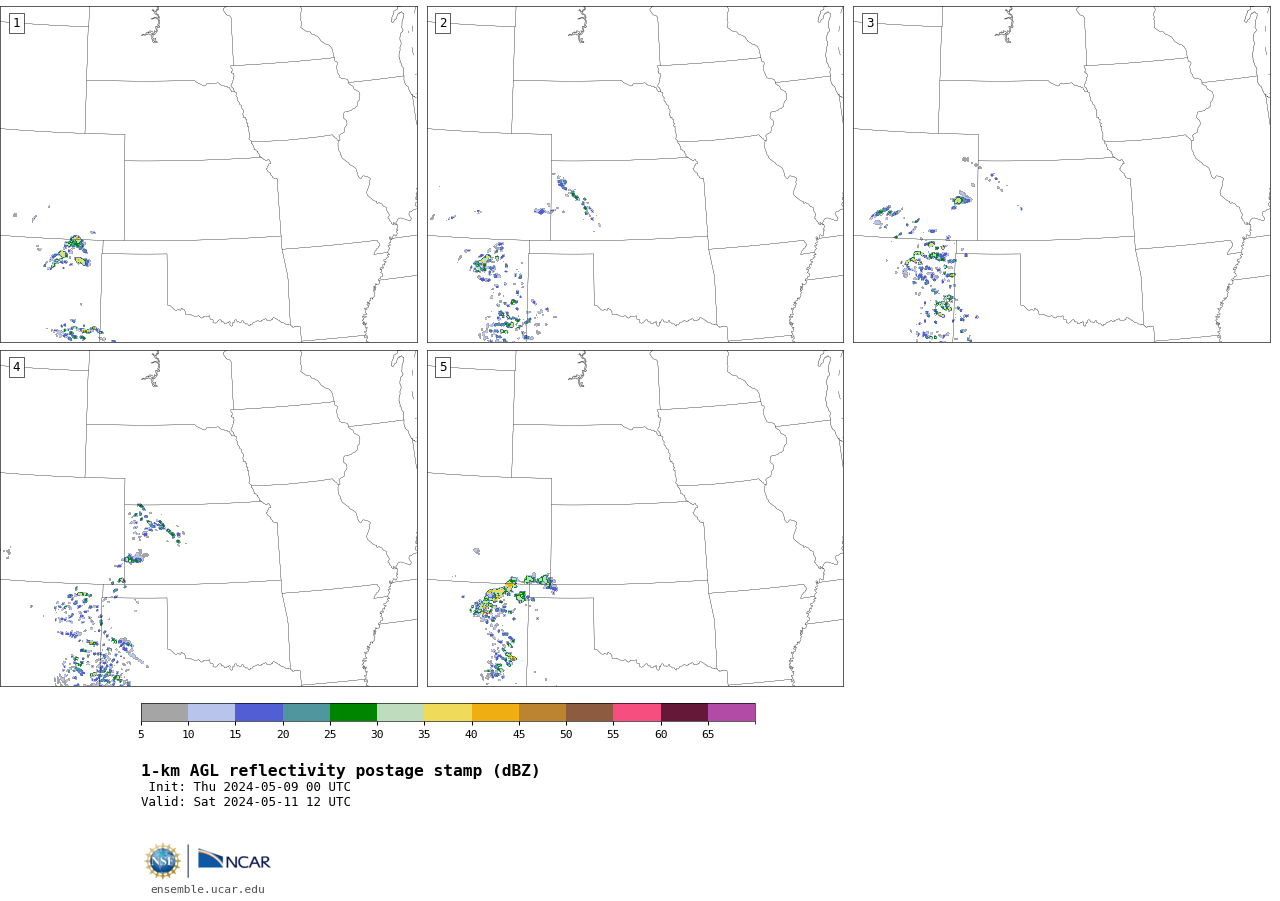Image resolution: width=1280 pixels, height=901 pixels.
Task: Click the pink 55-60 dBZ swatch
Action: click(637, 712)
